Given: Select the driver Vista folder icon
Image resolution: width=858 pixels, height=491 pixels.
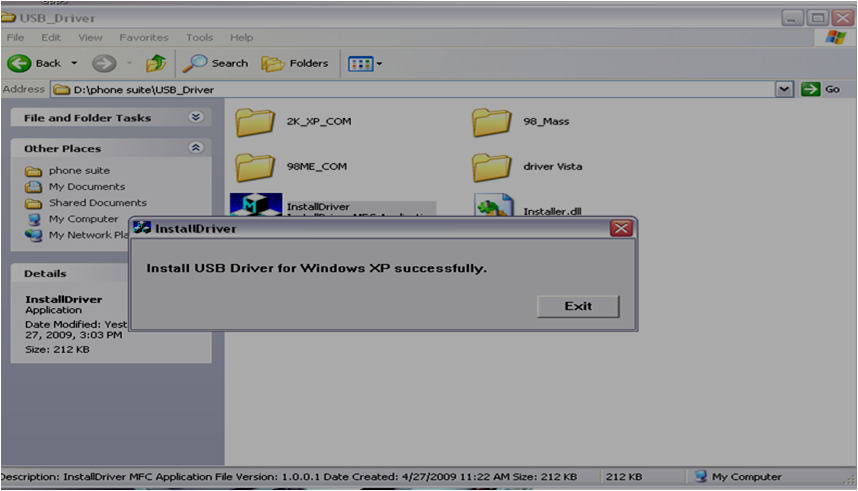Looking at the screenshot, I should (491, 167).
